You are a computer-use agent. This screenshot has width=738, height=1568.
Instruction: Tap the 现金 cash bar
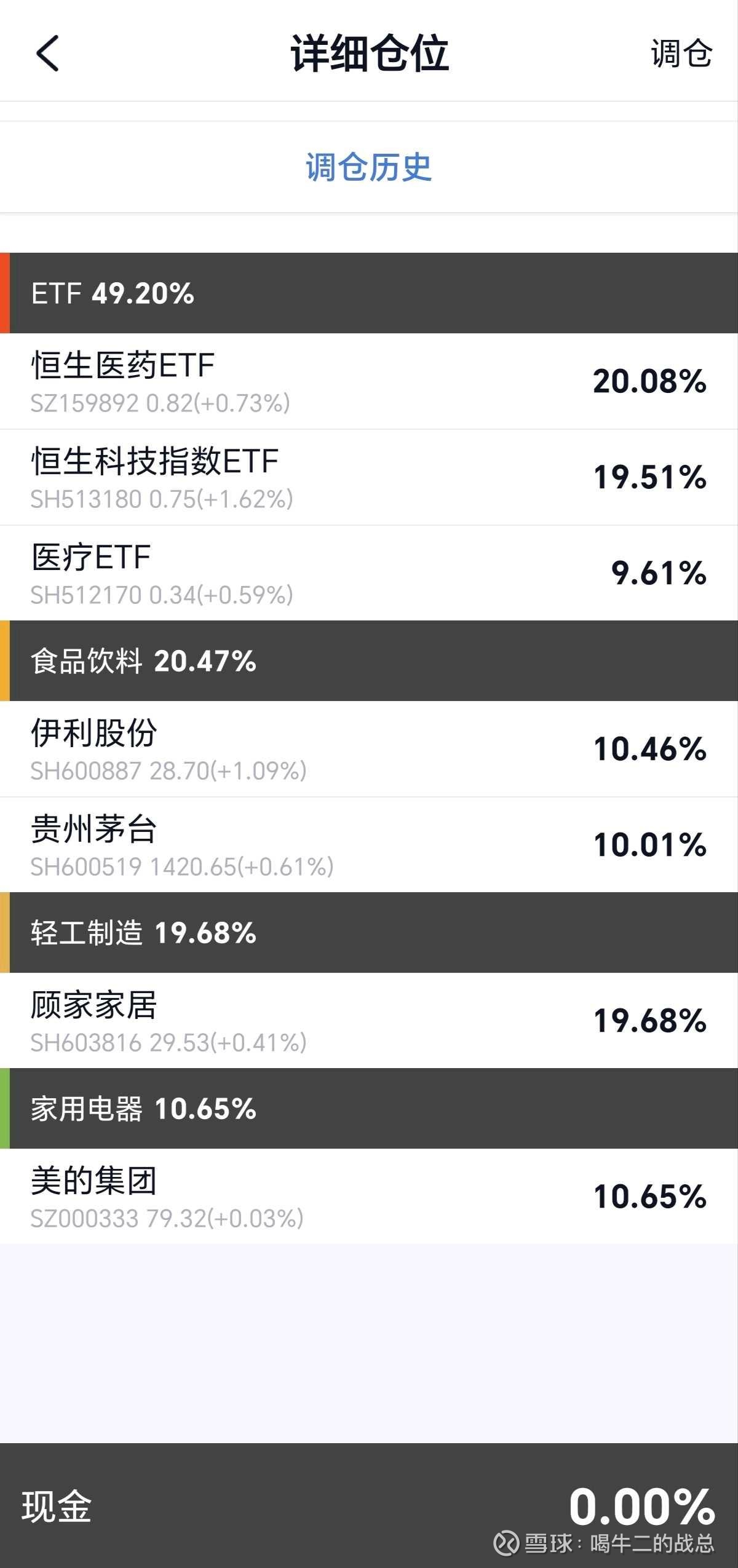coord(369,1505)
